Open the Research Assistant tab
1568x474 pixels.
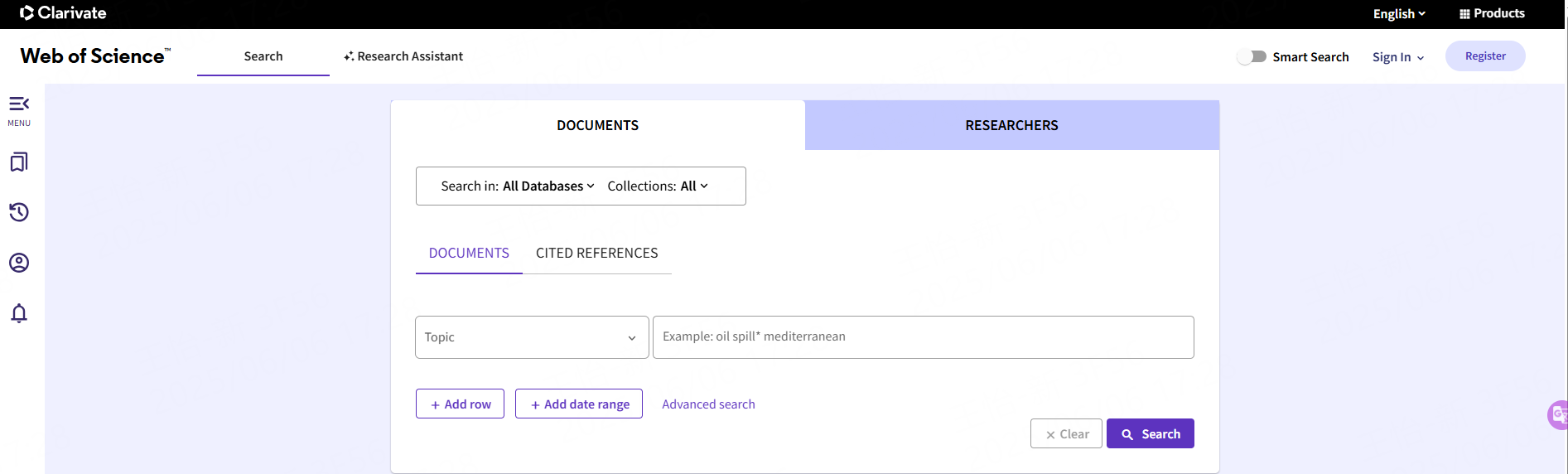pos(403,56)
